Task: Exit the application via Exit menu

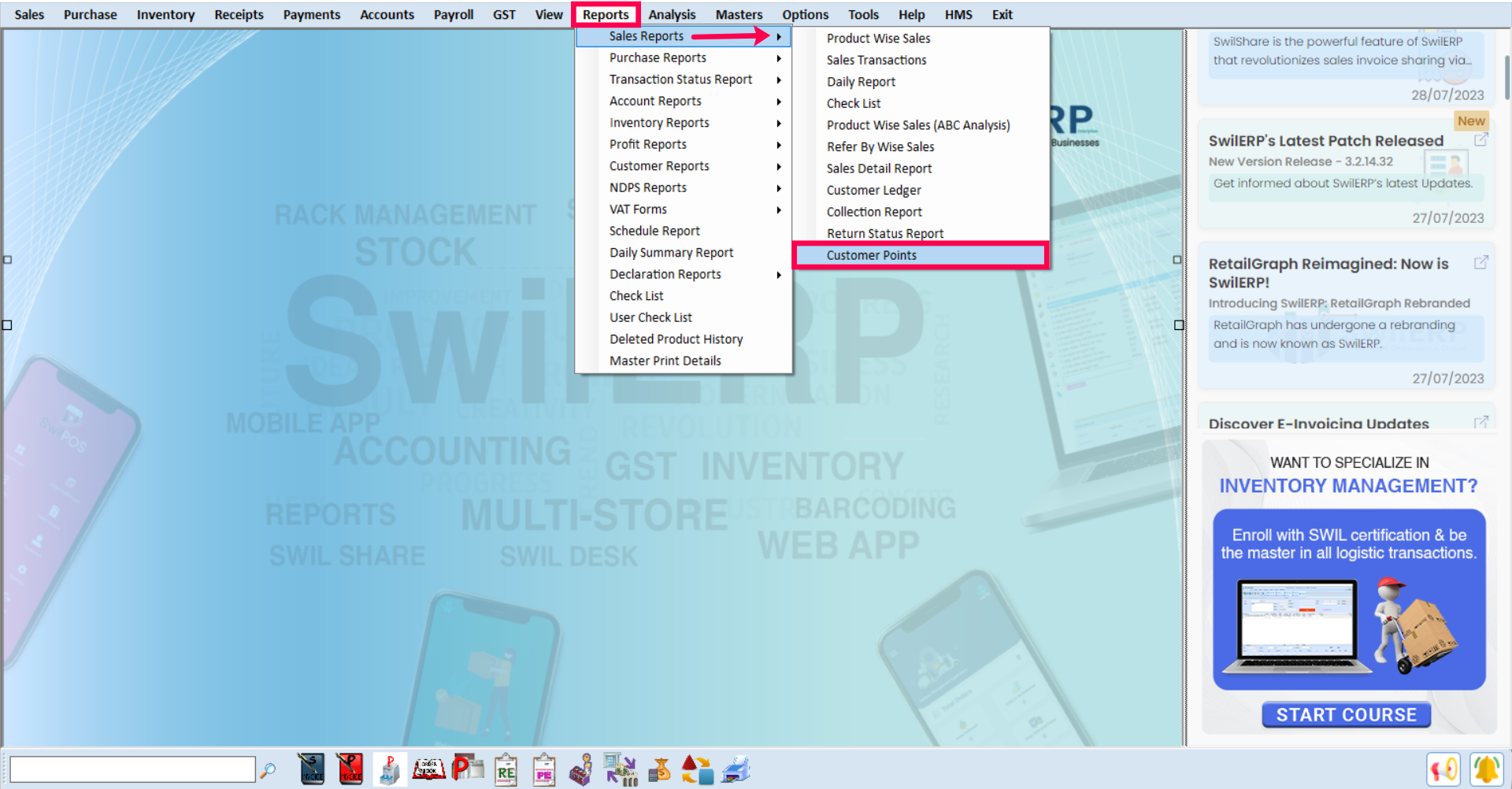Action: click(x=1002, y=14)
